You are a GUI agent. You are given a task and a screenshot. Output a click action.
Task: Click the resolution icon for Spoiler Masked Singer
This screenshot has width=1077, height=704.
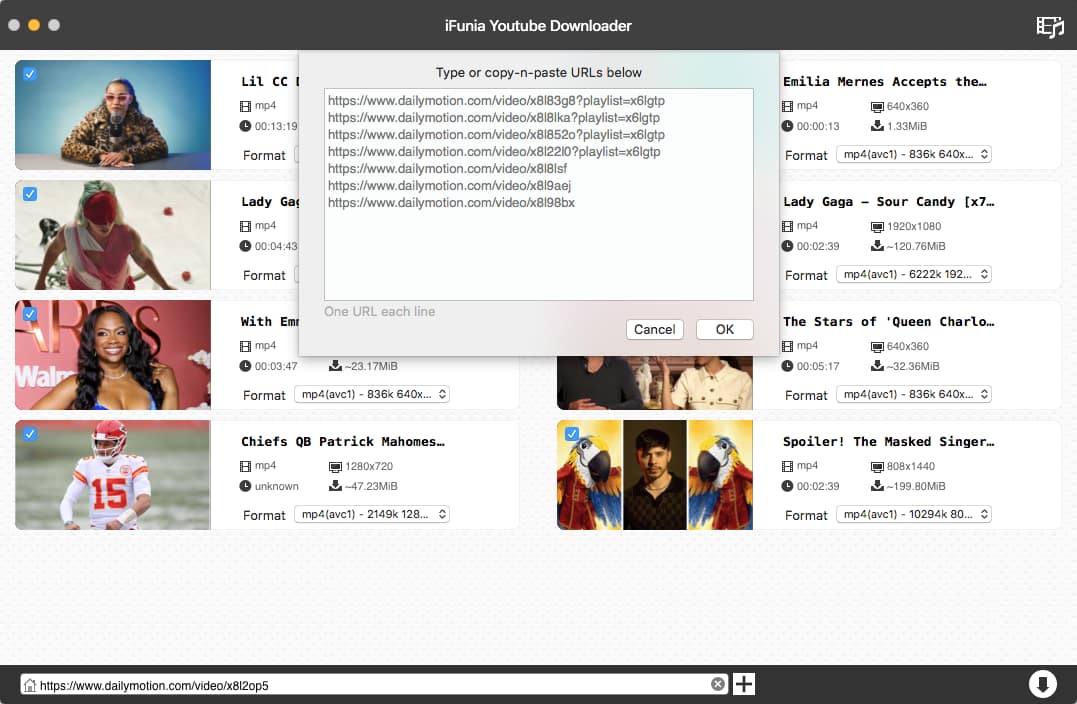877,466
